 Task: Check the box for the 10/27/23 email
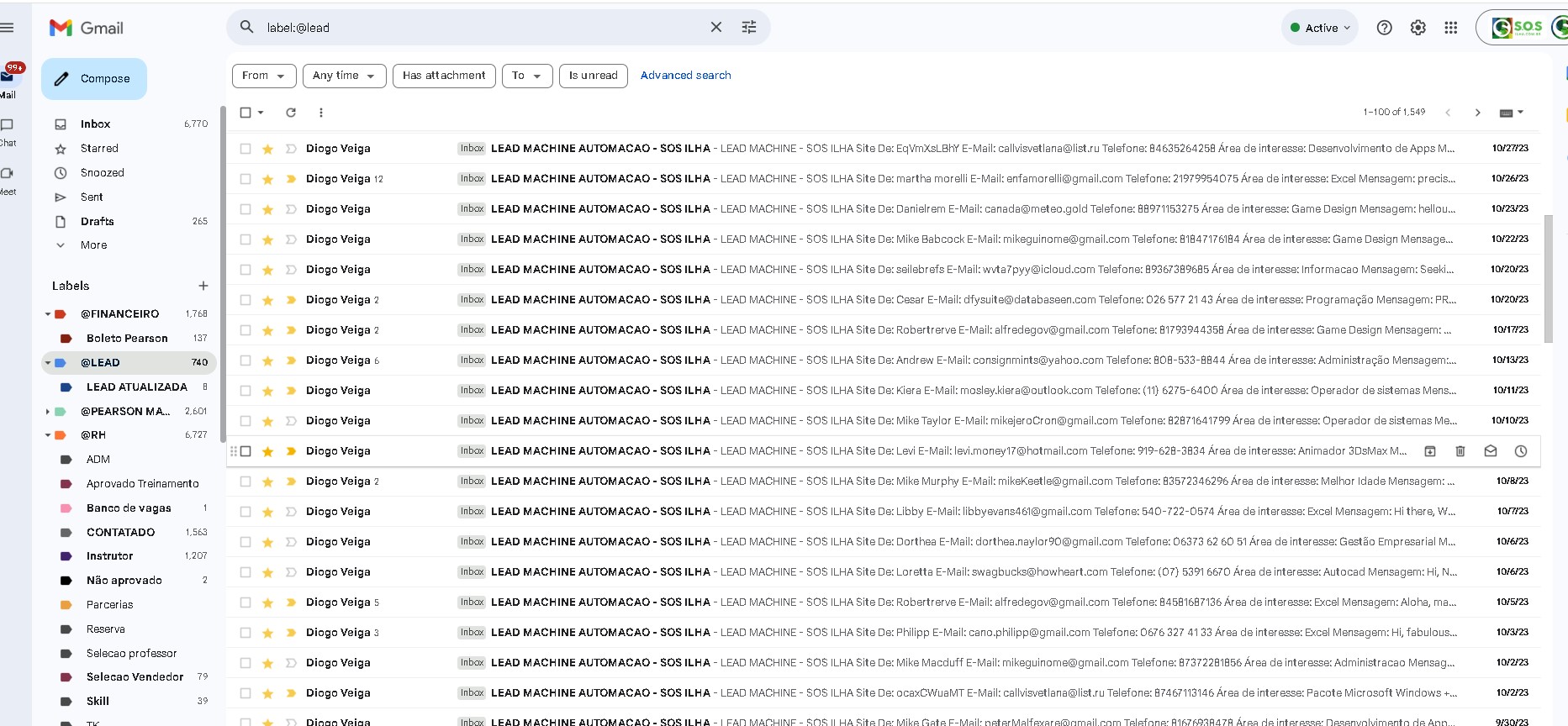[x=245, y=149]
